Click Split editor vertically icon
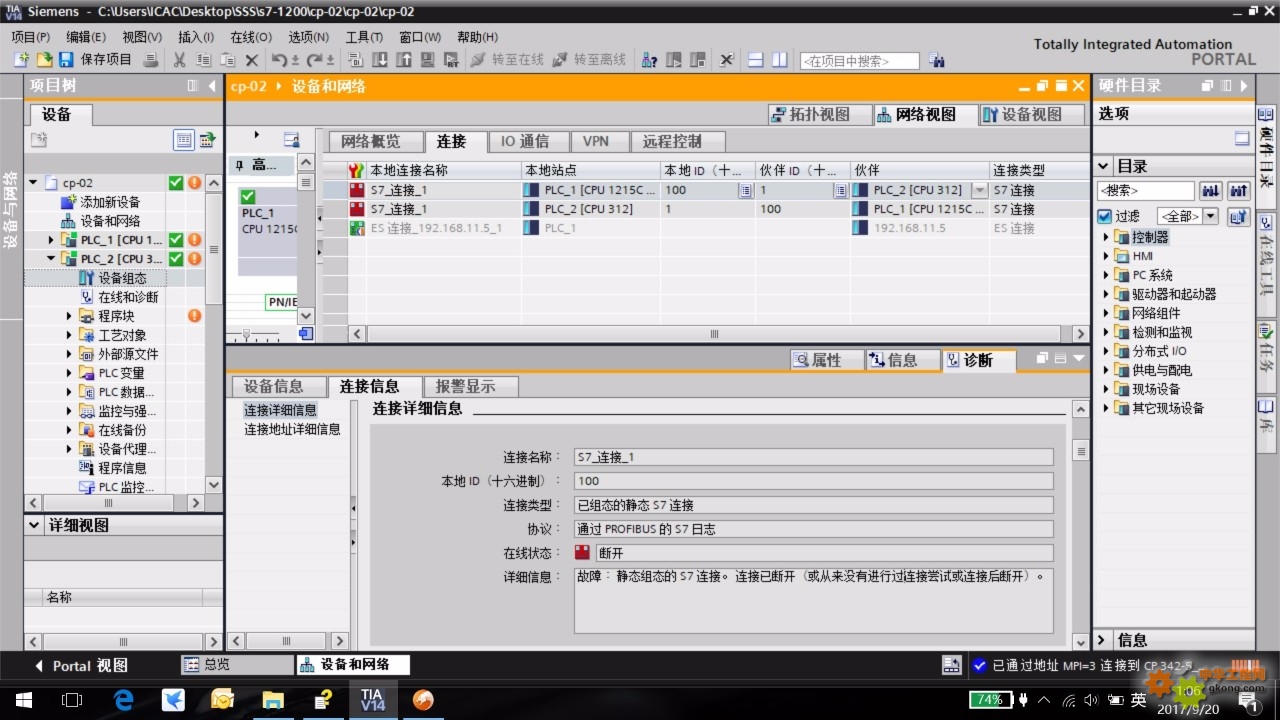 pos(779,60)
